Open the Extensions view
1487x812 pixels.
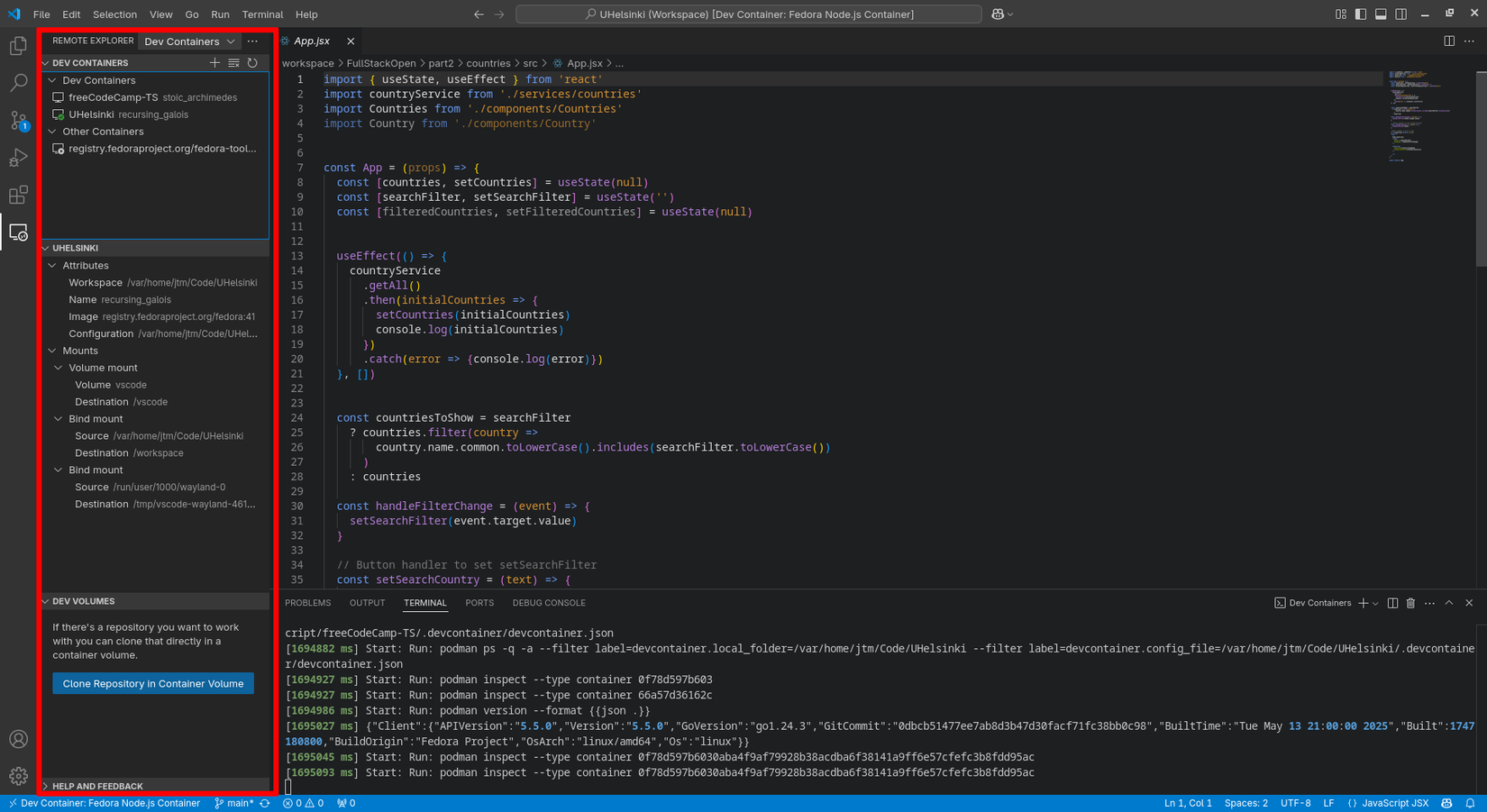18,195
